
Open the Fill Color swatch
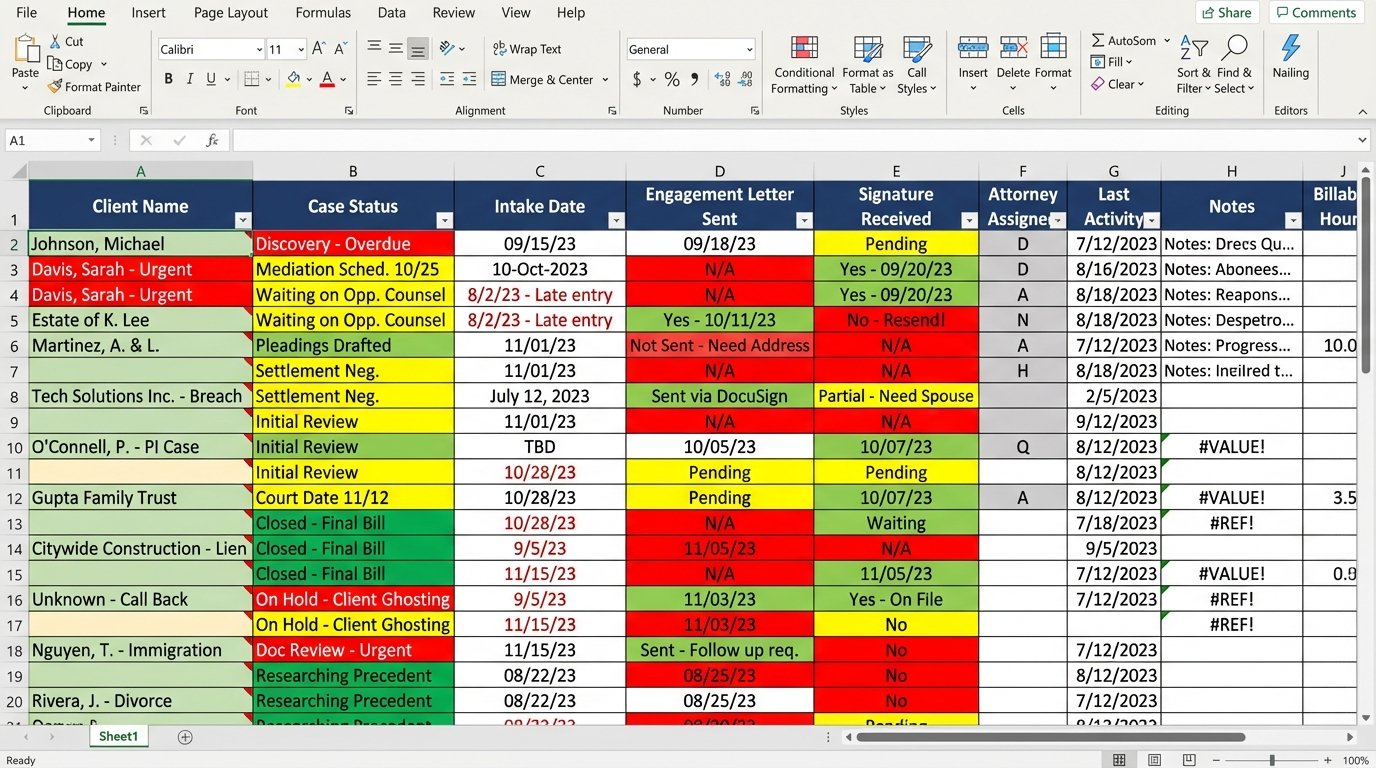point(294,79)
